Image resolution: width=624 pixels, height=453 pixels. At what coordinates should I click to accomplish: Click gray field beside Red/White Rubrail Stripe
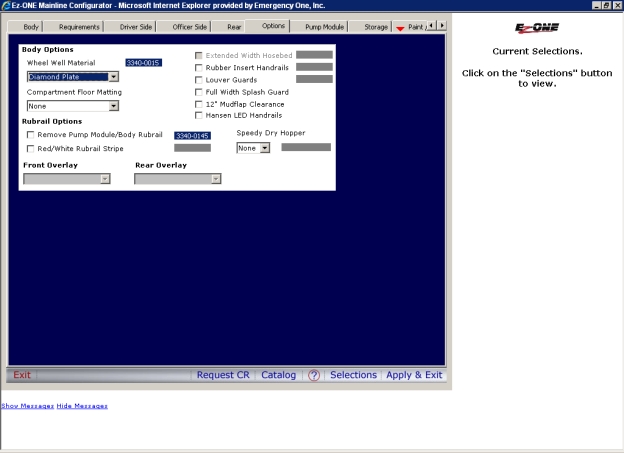pyautogui.click(x=193, y=148)
